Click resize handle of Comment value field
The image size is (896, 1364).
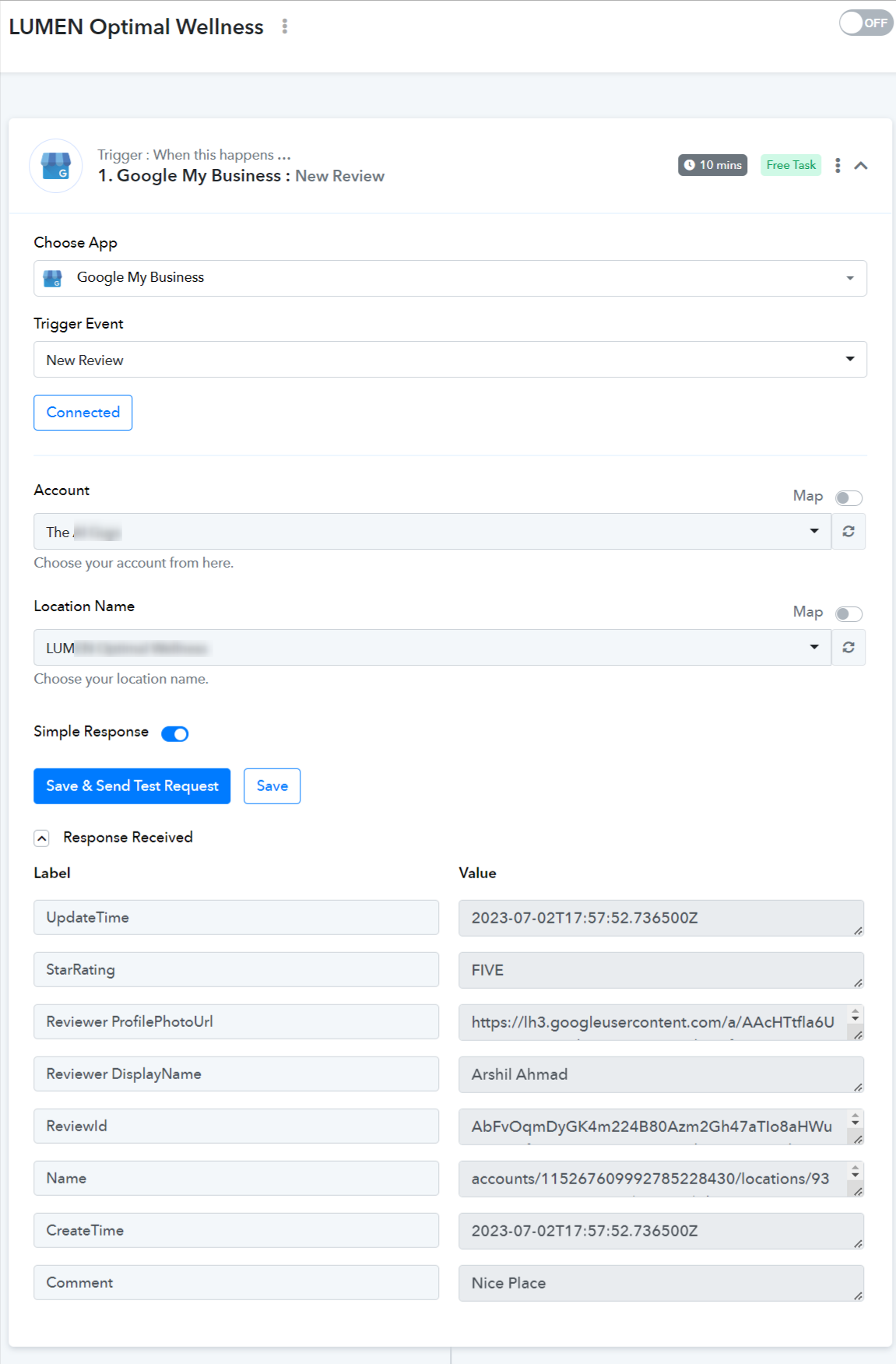pyautogui.click(x=858, y=1295)
